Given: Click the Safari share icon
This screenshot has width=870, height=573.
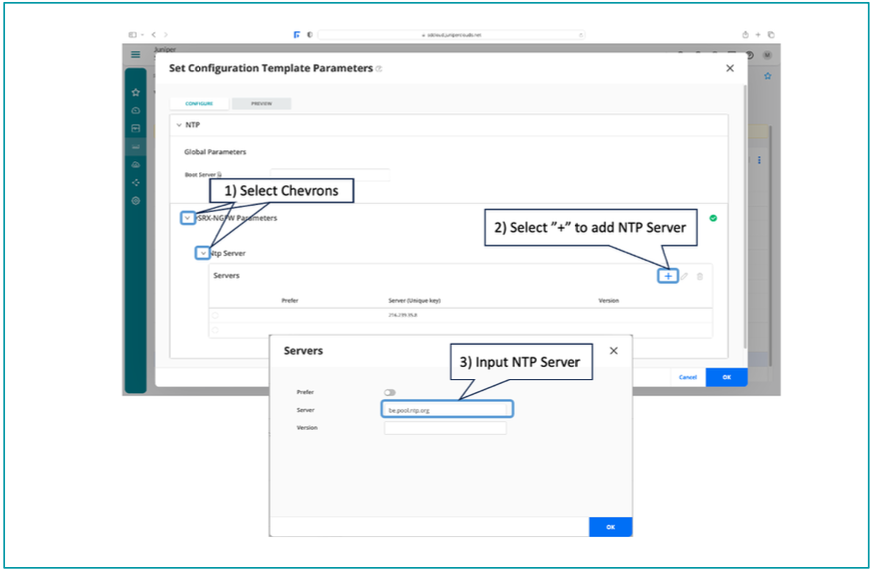Looking at the screenshot, I should click(744, 34).
